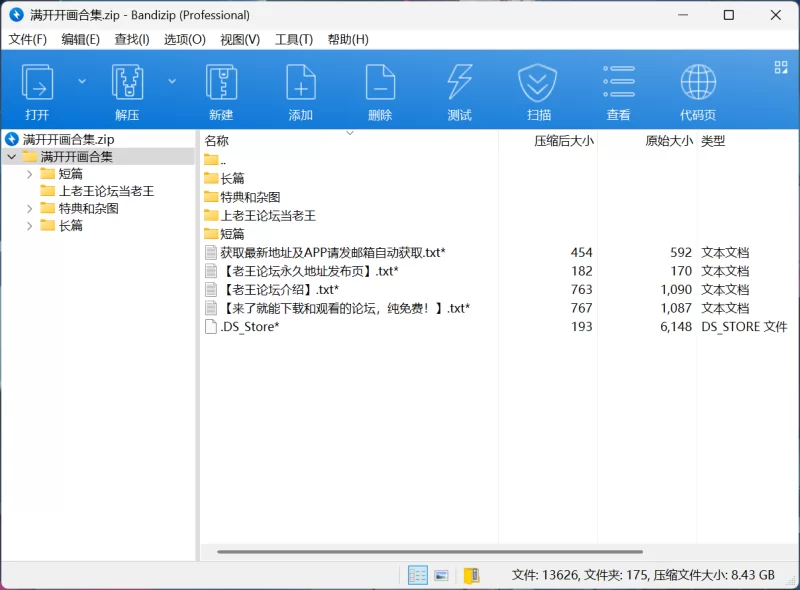
Task: Select 上老王论坛当老王 folder in the file list
Action: click(x=260, y=215)
